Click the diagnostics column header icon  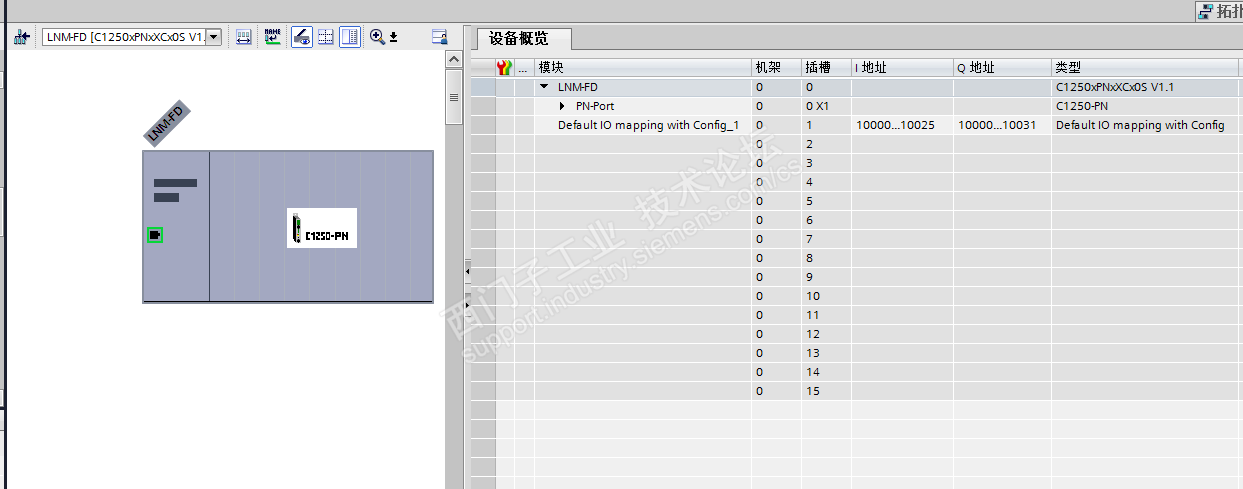pos(505,67)
